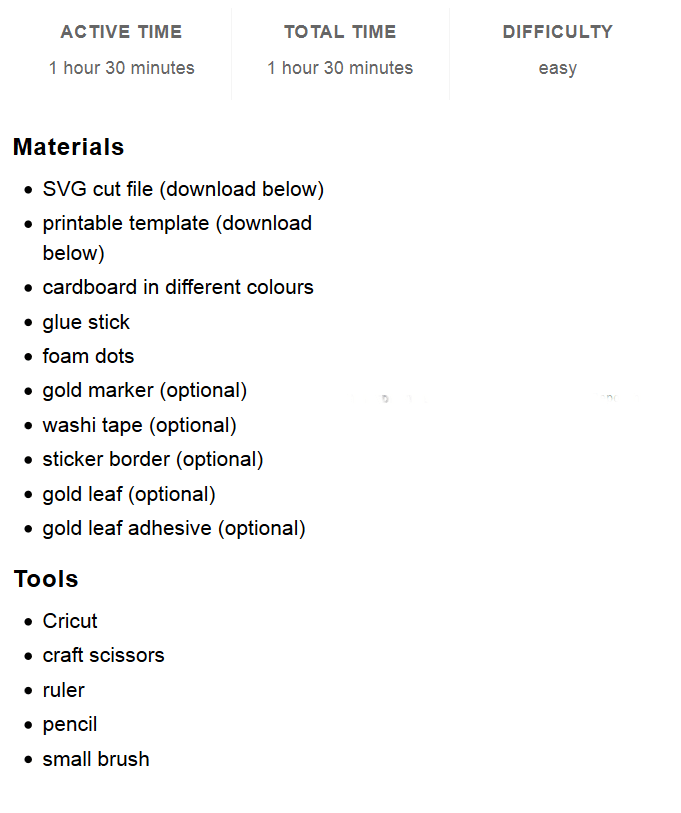The image size is (681, 813).
Task: Click the Active Time label
Action: coord(121,32)
